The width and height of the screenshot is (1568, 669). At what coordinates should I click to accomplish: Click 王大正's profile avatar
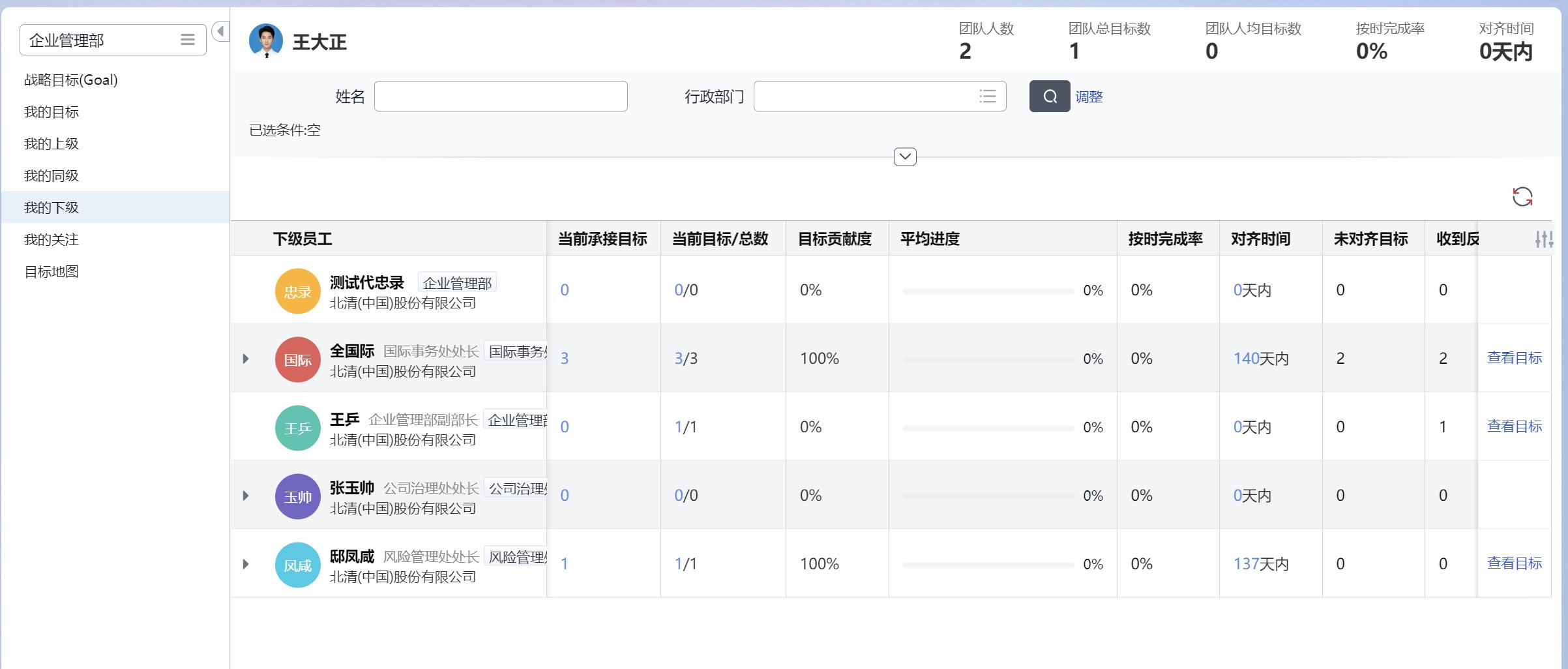(x=266, y=41)
